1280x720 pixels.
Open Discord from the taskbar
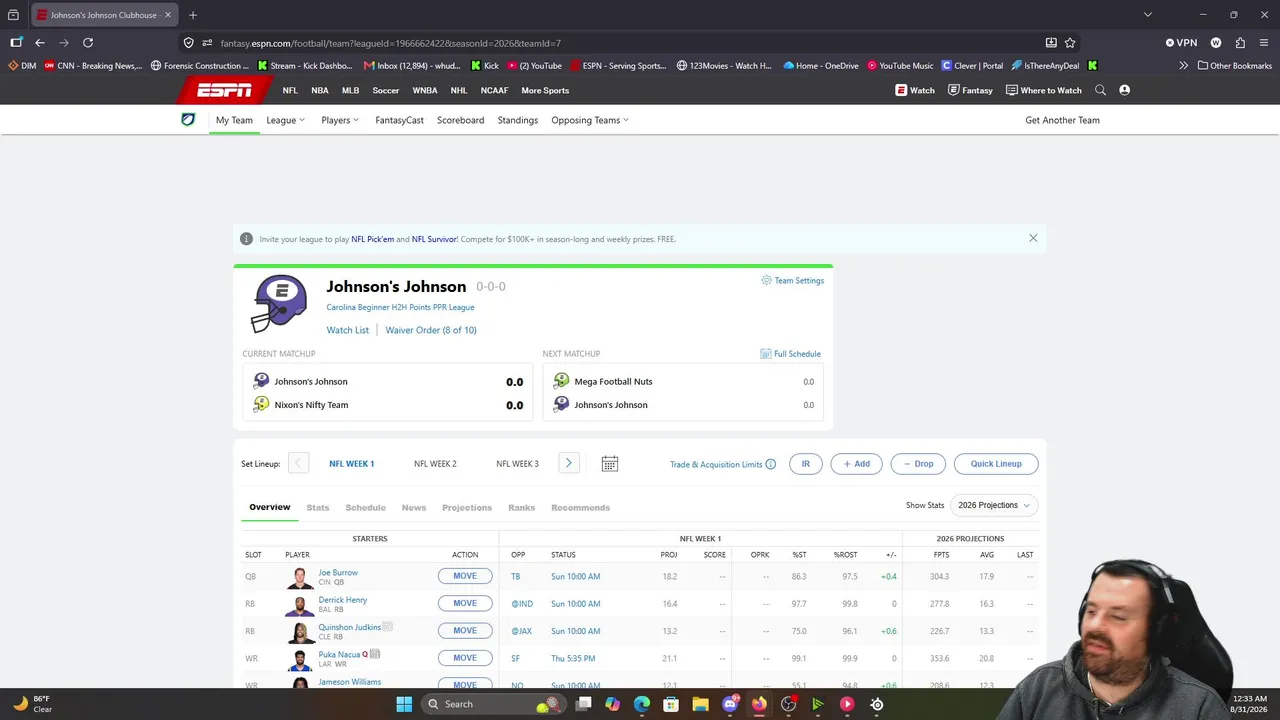[730, 704]
